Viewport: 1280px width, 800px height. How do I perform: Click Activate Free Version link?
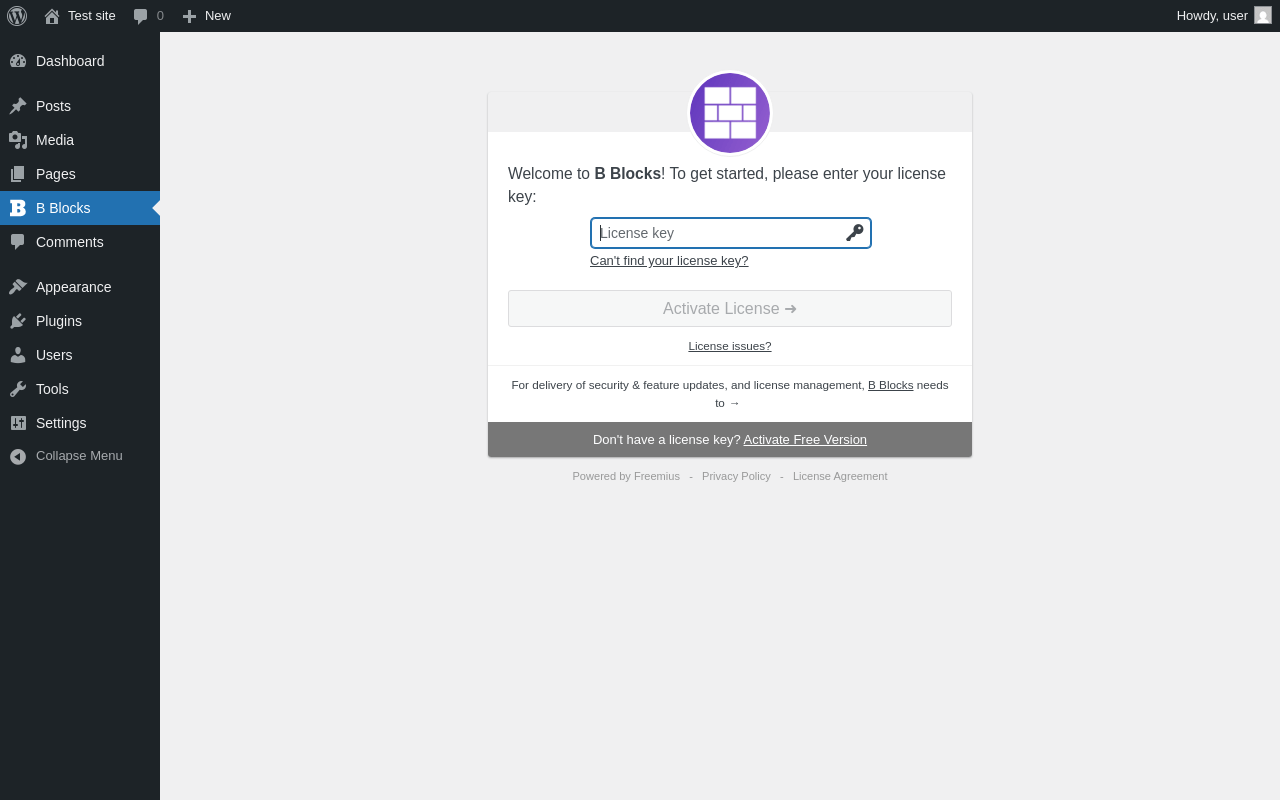coord(805,439)
